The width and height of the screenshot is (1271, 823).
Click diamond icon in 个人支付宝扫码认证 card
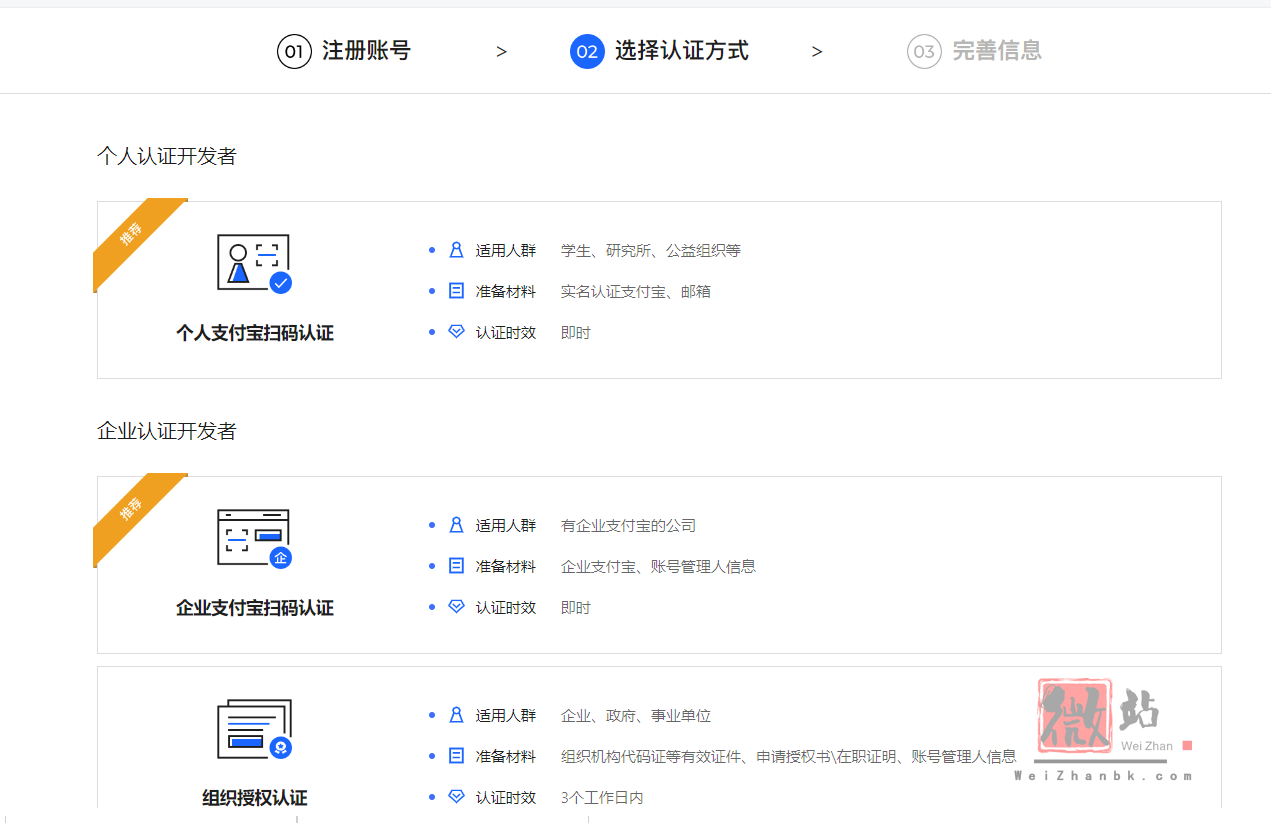point(456,332)
